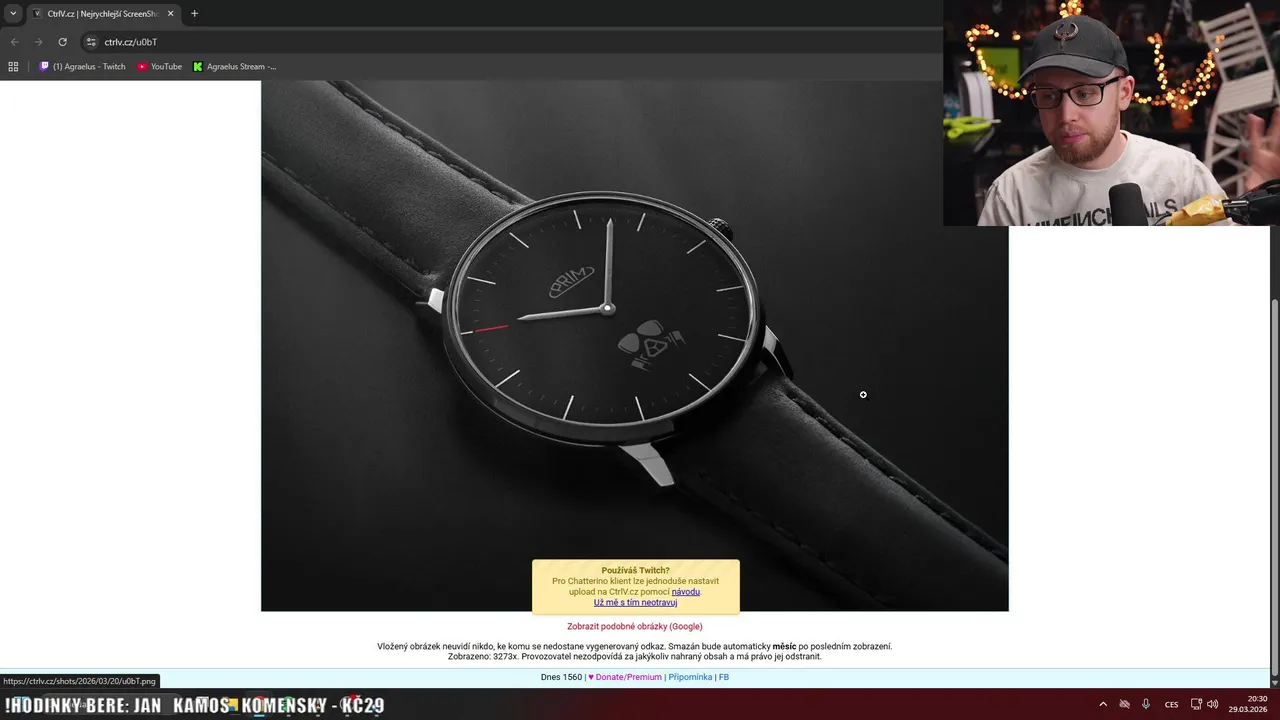Dismiss popup via 'Už mě s tím neotravuj'
This screenshot has width=1280, height=720.
point(635,603)
